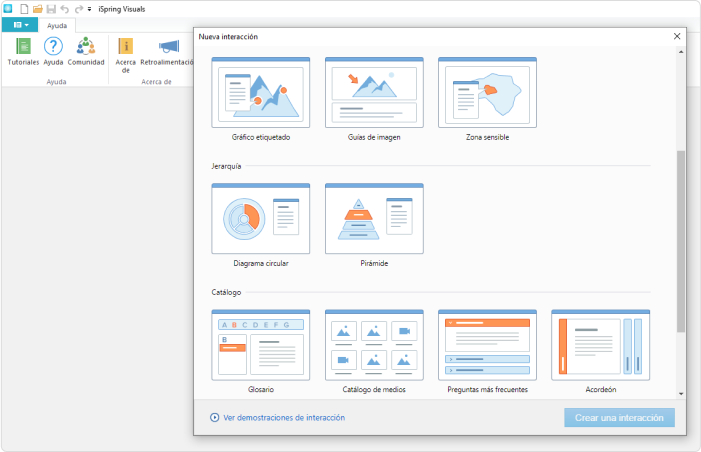
Task: Open the Tutoriales book icon
Action: (23, 46)
